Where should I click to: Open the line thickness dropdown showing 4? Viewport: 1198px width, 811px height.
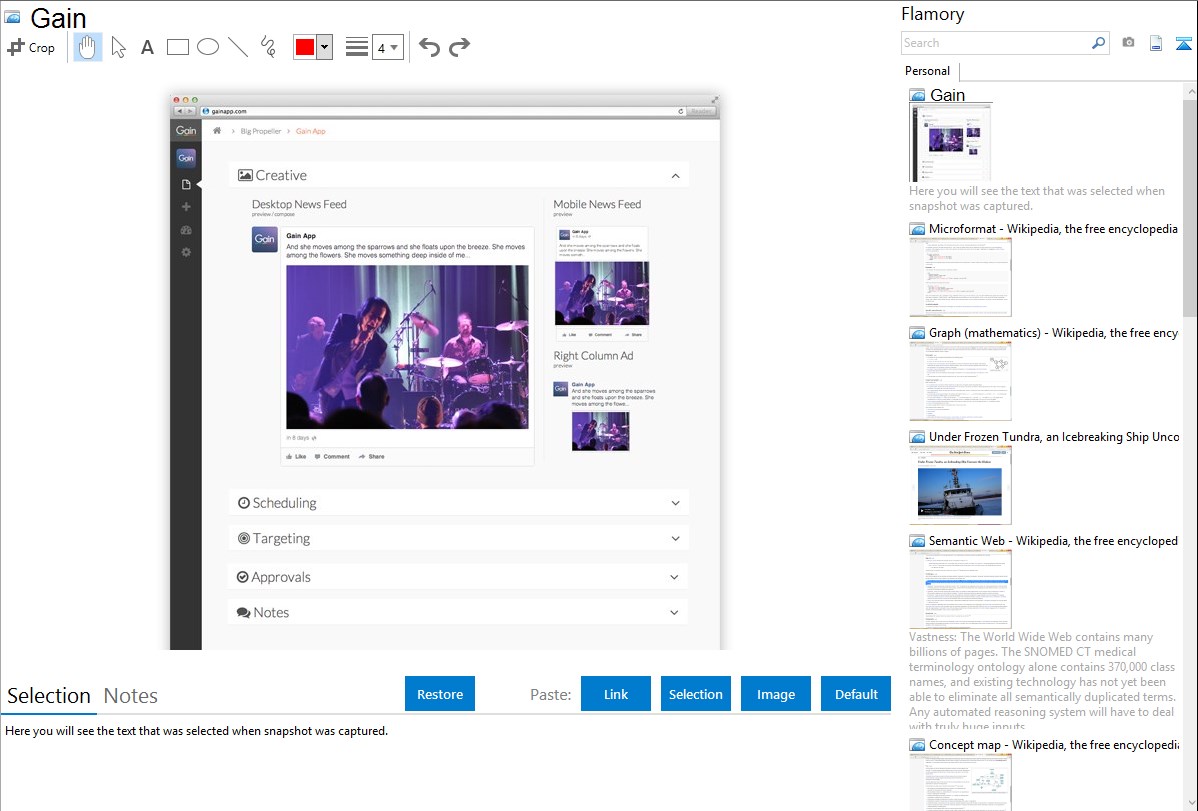pos(387,47)
